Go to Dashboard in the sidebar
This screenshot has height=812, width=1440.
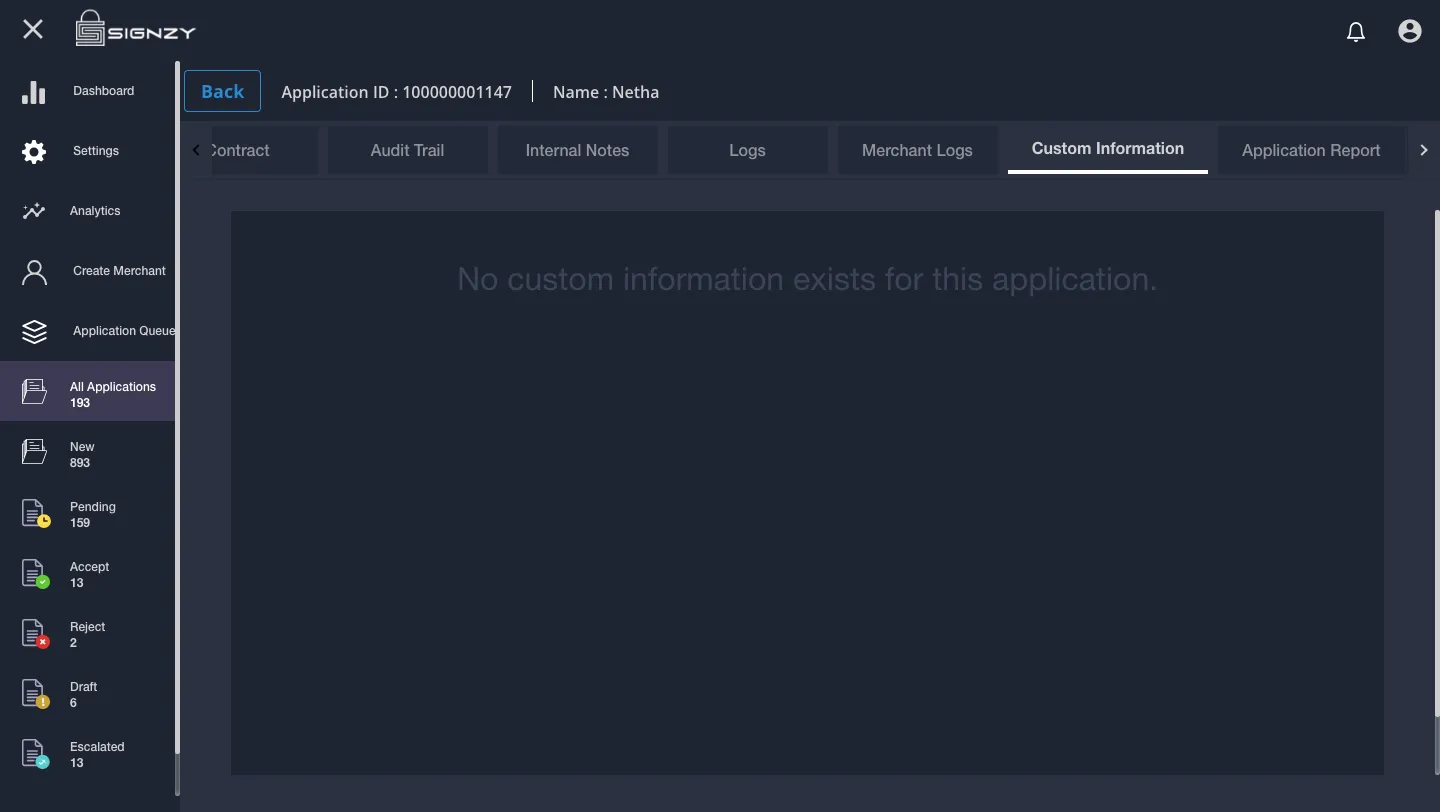(x=87, y=91)
